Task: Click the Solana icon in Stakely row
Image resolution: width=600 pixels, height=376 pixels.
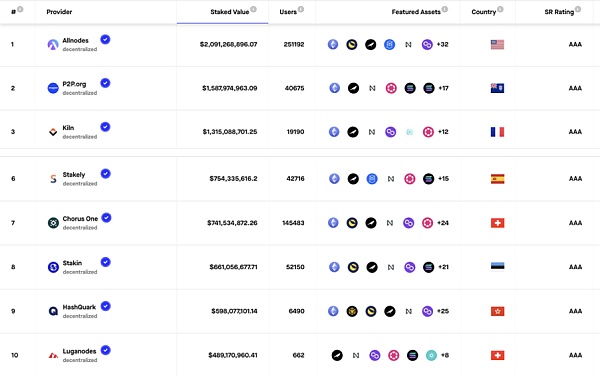Action: click(429, 179)
